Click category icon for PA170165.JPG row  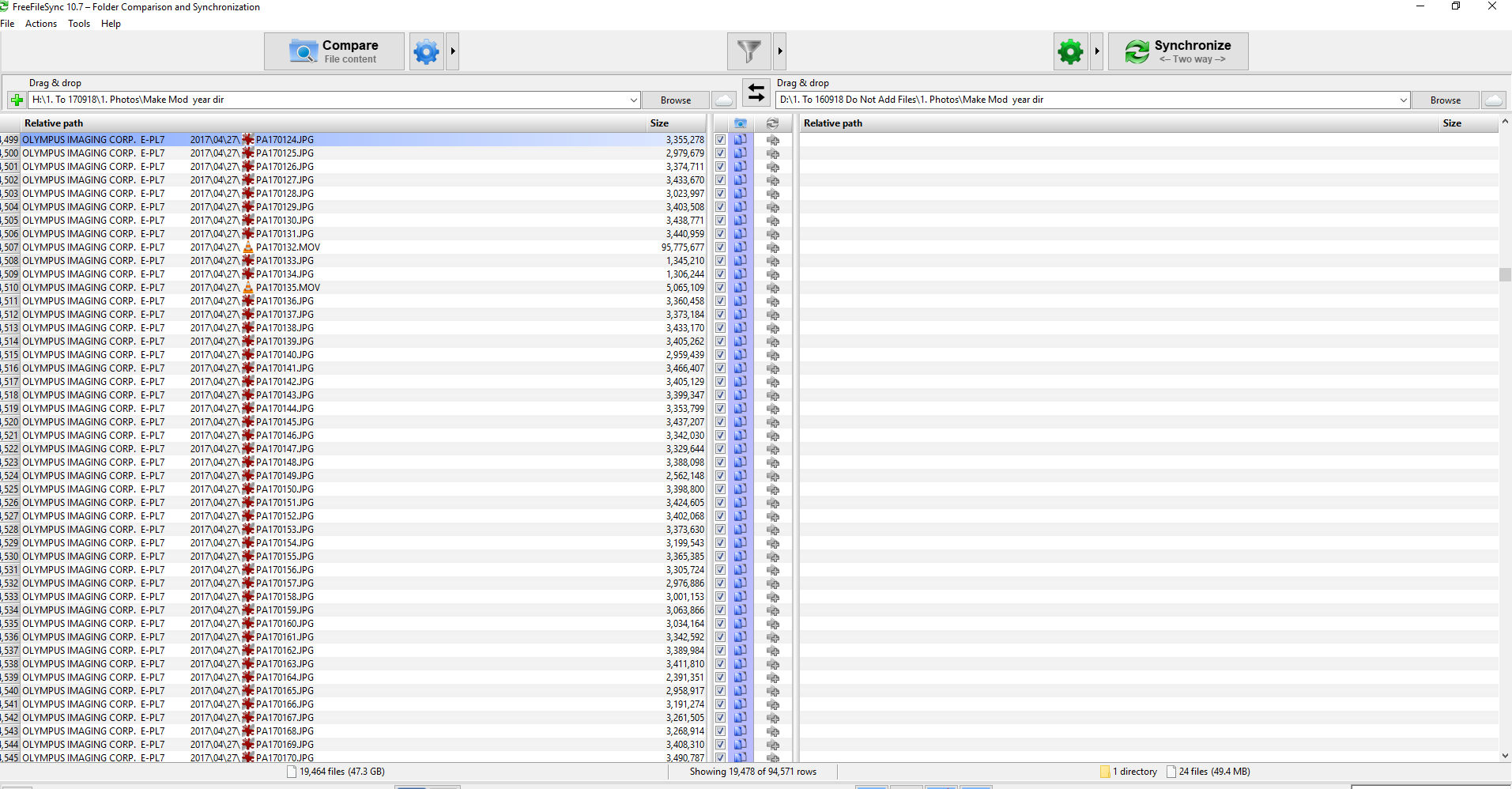741,691
